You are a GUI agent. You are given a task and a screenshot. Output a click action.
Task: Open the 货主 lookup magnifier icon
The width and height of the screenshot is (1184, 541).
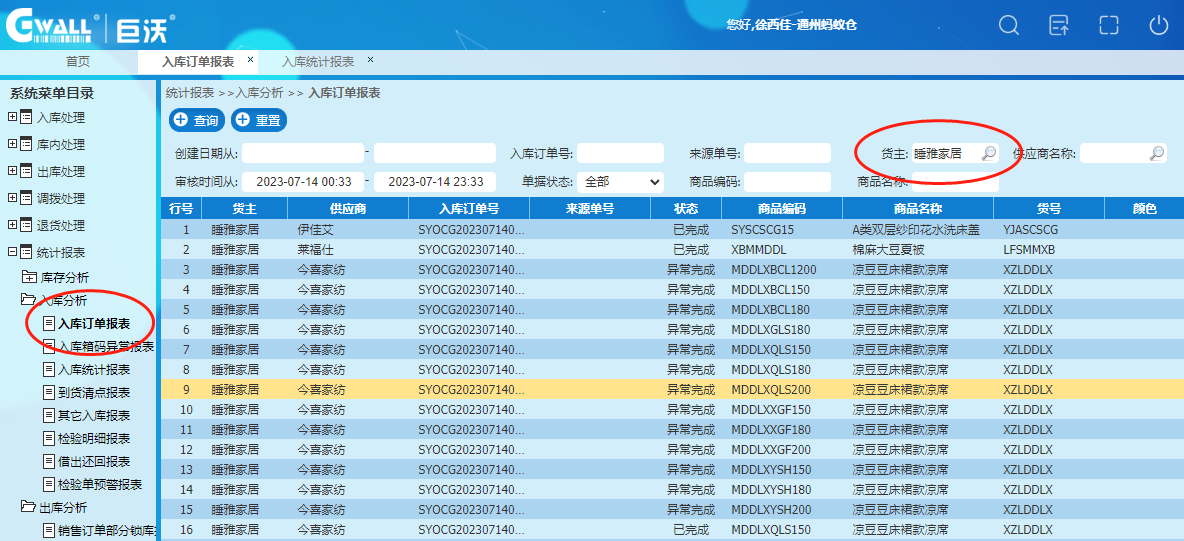click(988, 153)
